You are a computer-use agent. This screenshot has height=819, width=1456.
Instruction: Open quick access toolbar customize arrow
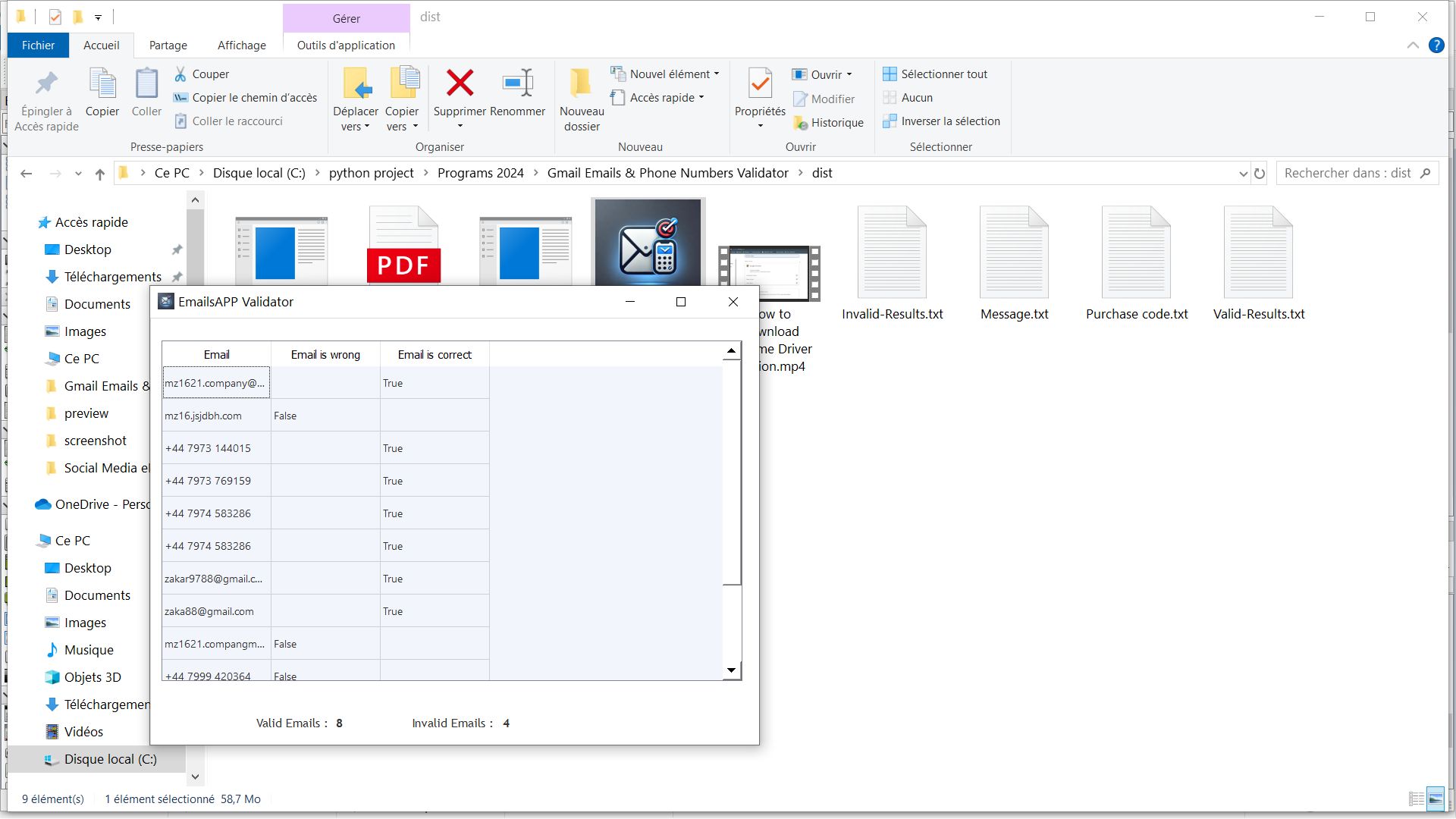99,17
